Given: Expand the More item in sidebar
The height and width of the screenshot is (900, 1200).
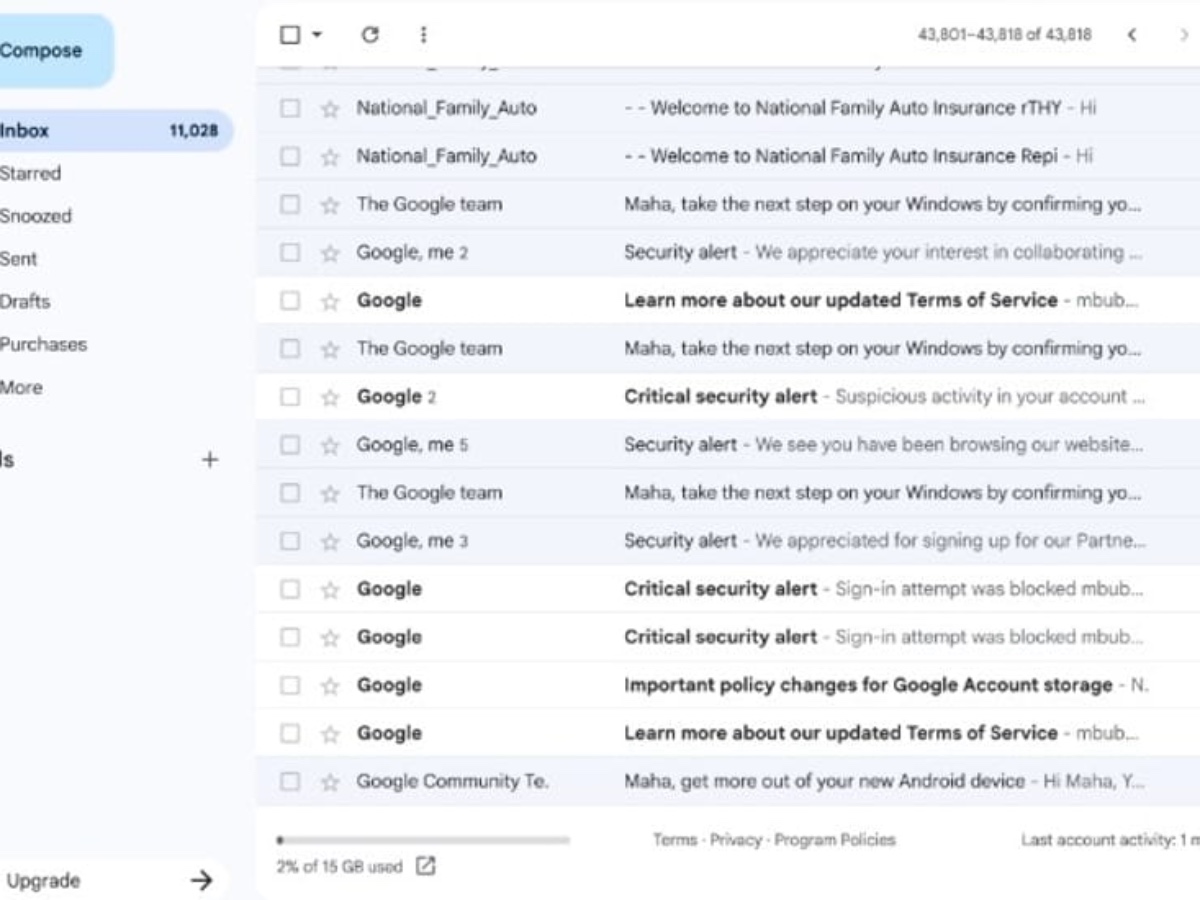Looking at the screenshot, I should point(21,387).
